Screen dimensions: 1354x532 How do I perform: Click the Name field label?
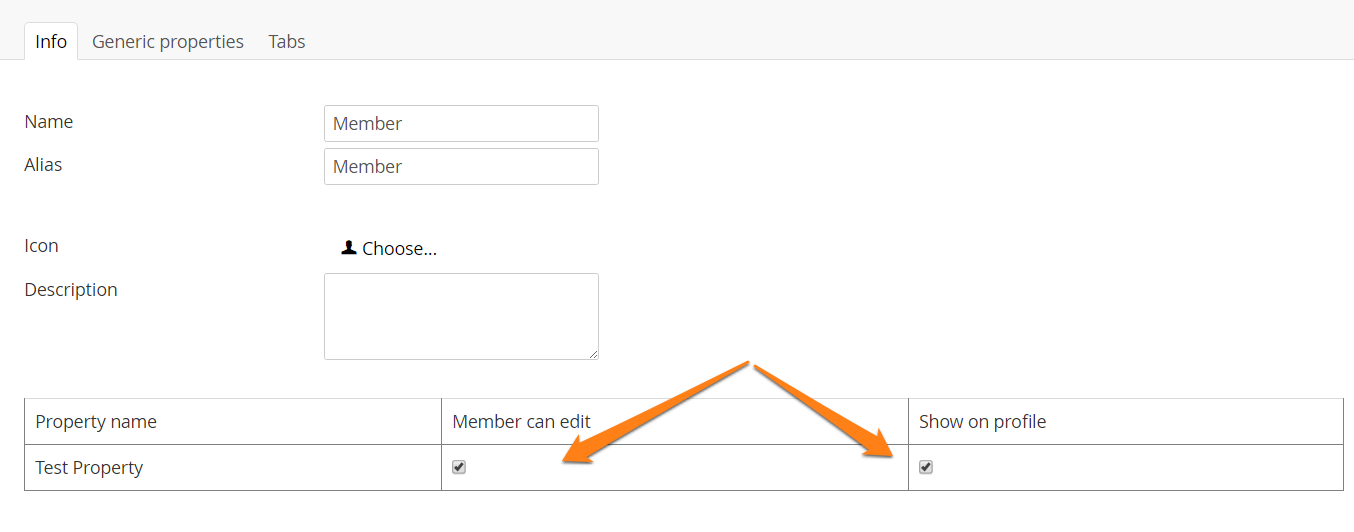point(49,121)
